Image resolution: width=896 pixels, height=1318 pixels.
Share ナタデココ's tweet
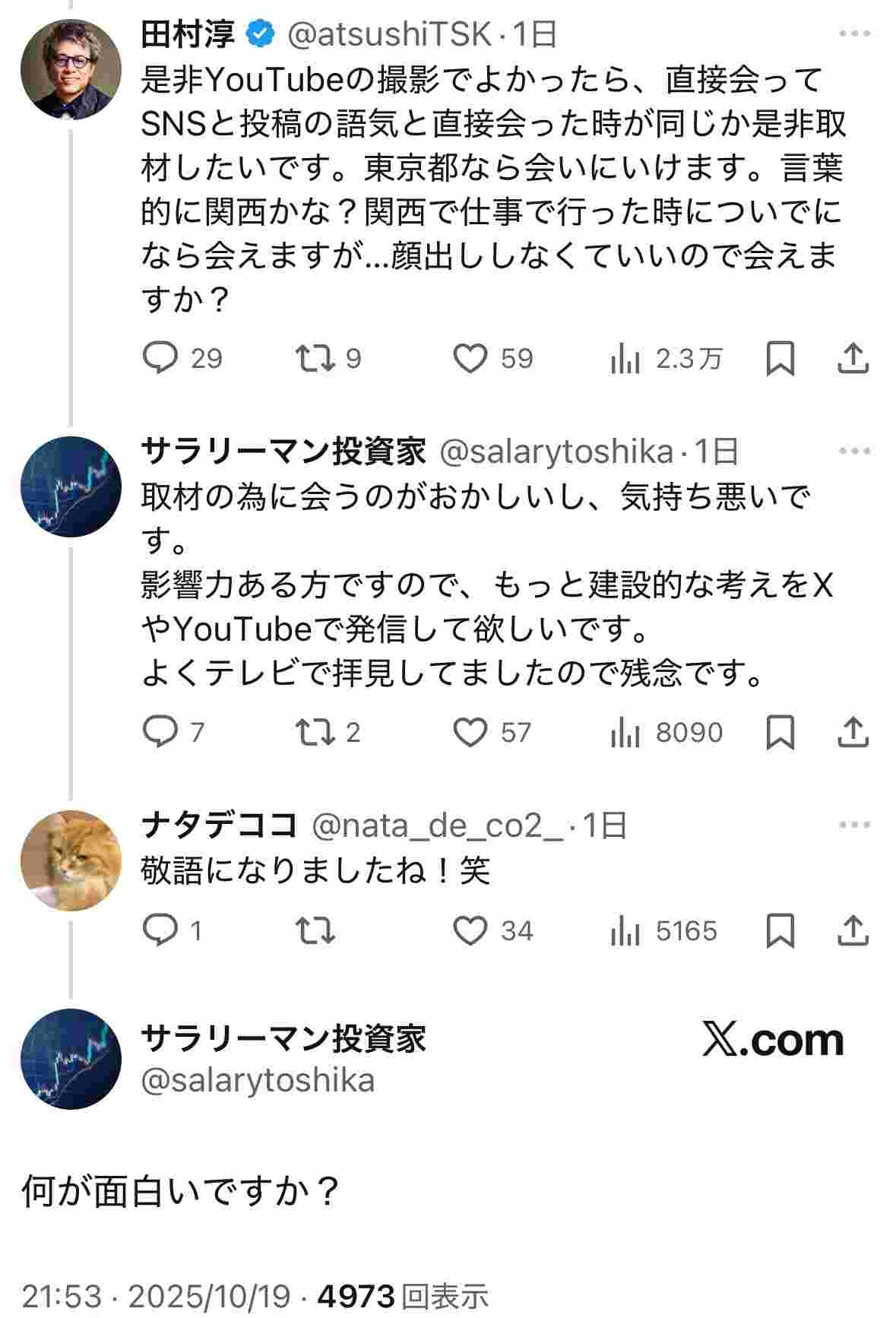[x=853, y=931]
